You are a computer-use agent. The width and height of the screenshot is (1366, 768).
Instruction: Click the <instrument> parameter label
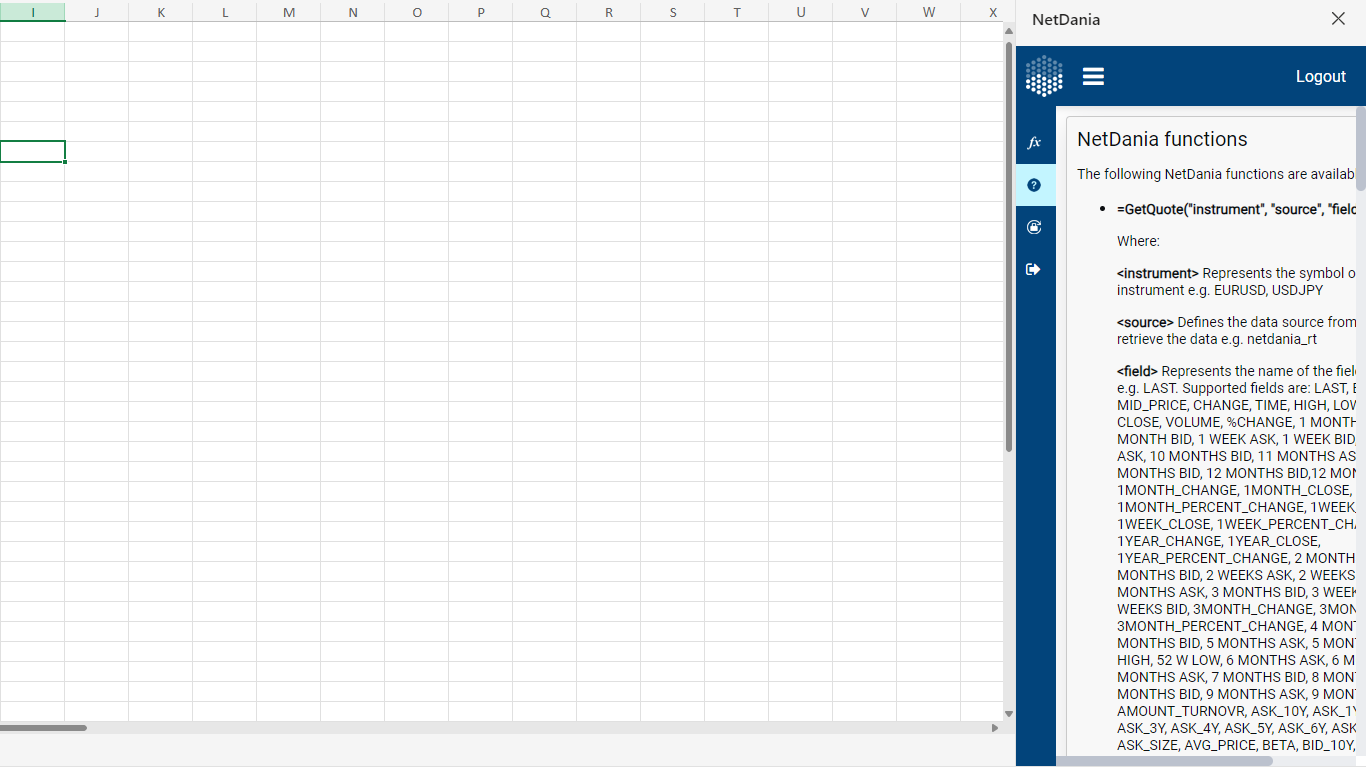(x=1158, y=273)
